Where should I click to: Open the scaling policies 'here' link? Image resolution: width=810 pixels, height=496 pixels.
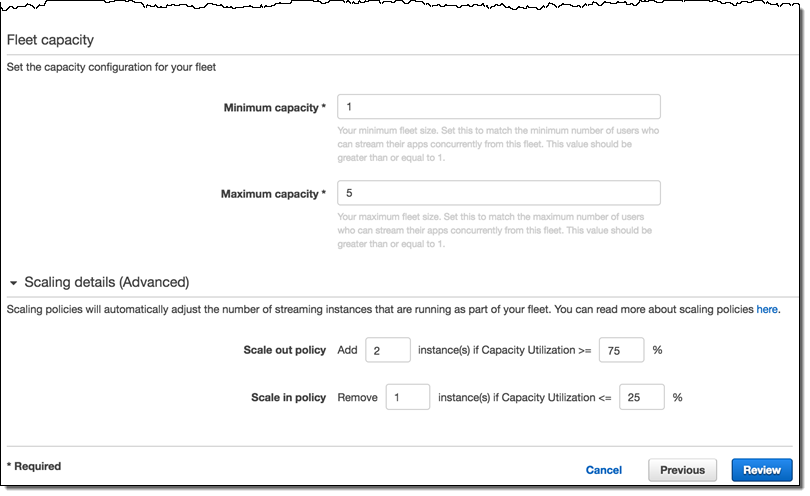[x=766, y=310]
